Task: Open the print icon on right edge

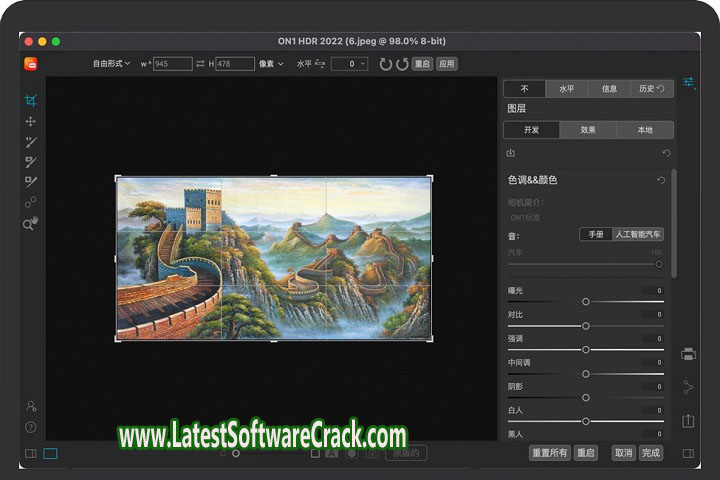Action: coord(688,353)
